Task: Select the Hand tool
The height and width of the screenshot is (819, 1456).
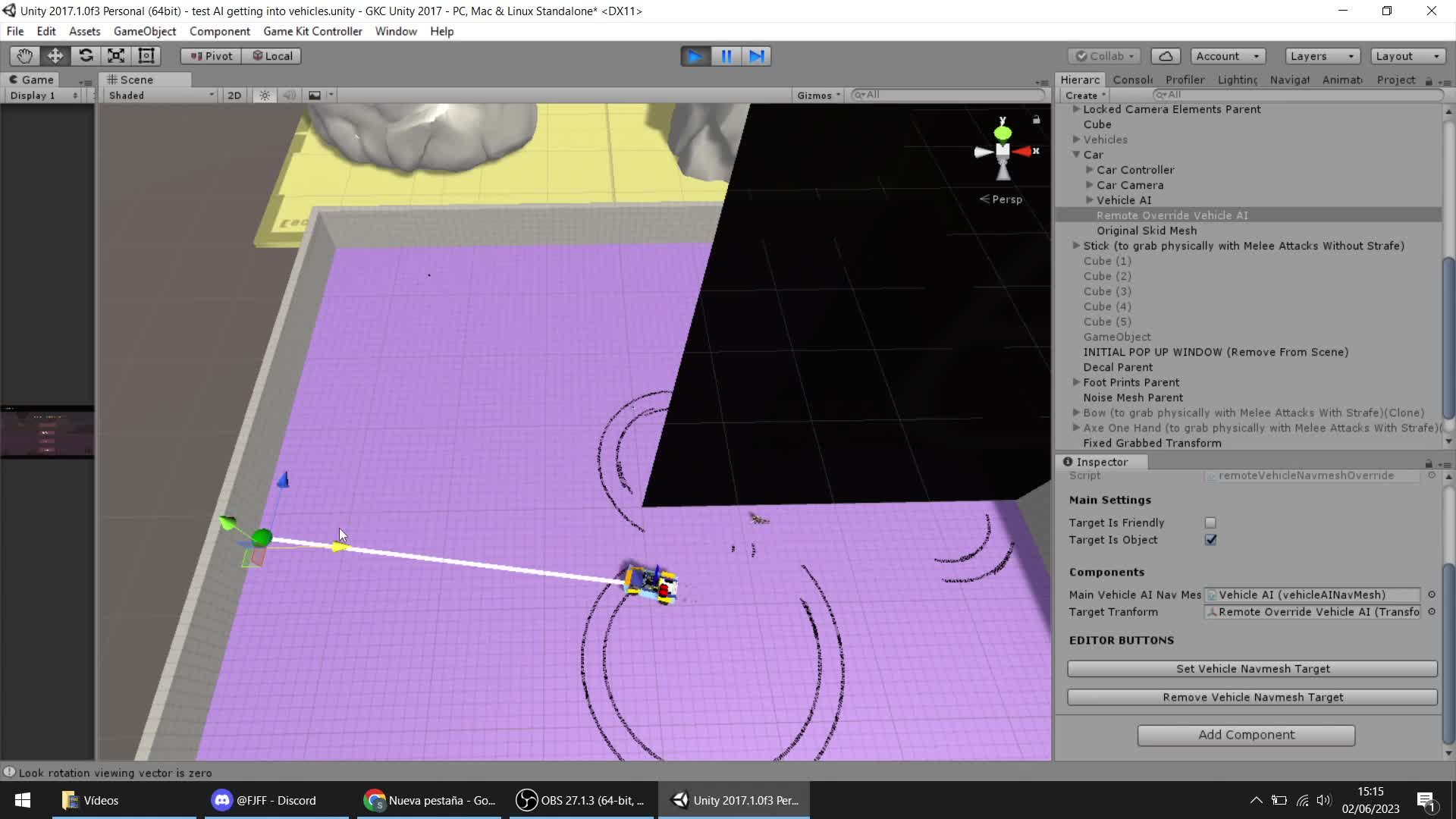Action: (x=24, y=56)
